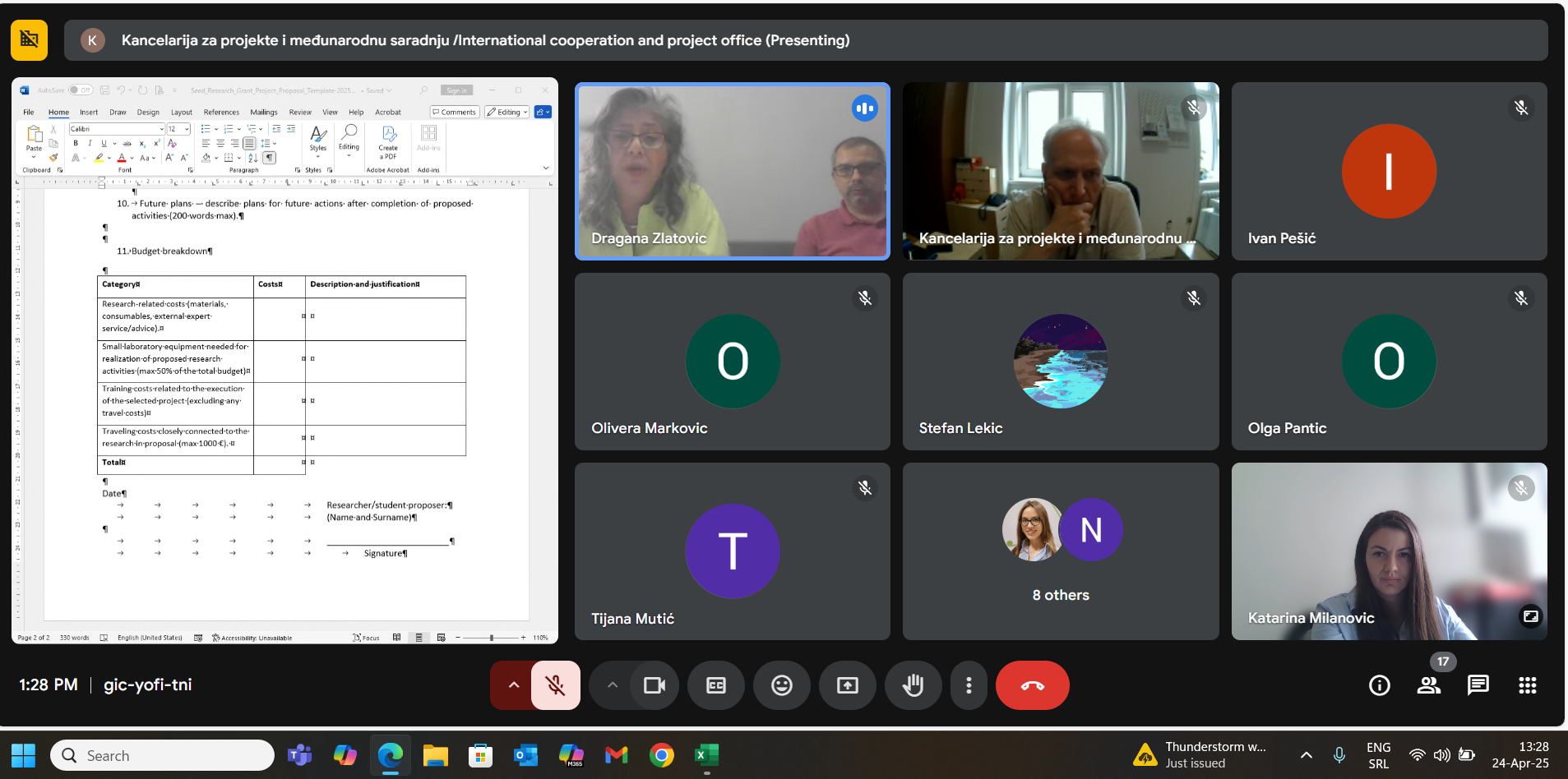Click the three-dot more options button

point(969,685)
